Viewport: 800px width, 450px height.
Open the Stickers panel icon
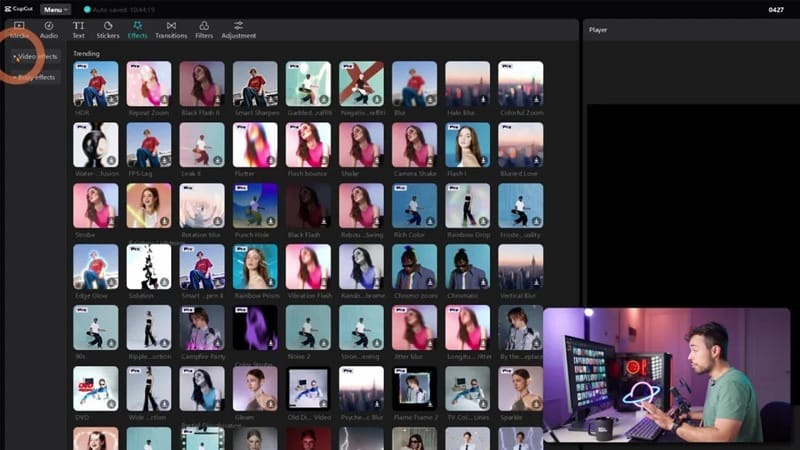coord(108,26)
